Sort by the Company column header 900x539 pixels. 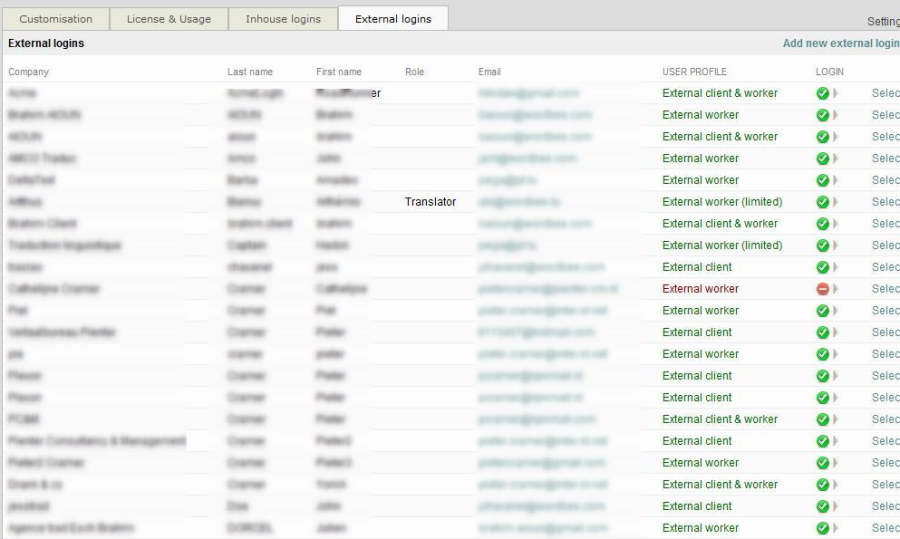tap(28, 72)
